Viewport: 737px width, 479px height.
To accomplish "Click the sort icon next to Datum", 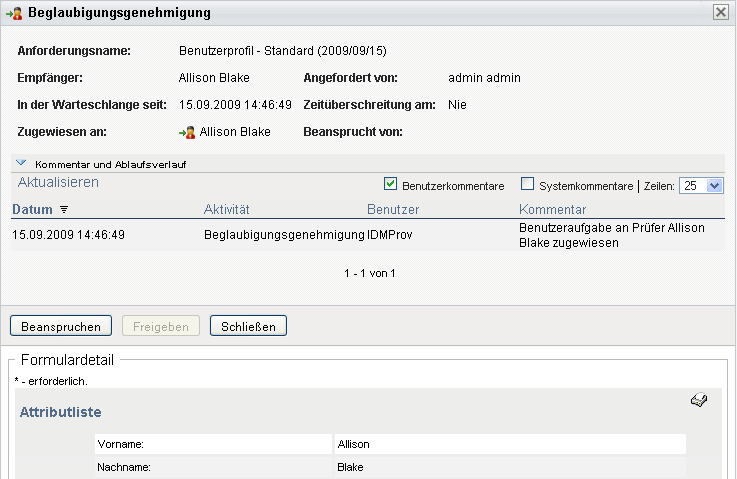I will (64, 210).
